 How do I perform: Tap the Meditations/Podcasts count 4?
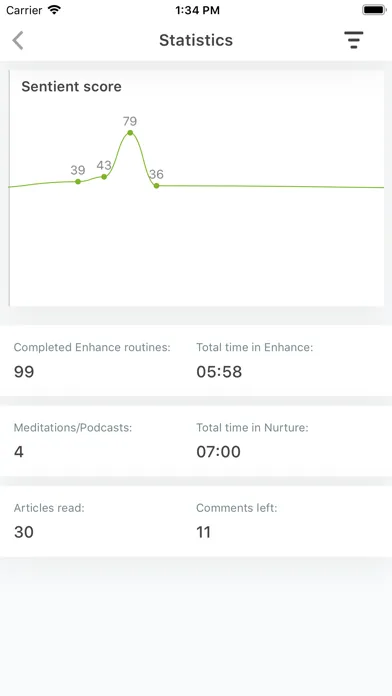[x=19, y=452]
